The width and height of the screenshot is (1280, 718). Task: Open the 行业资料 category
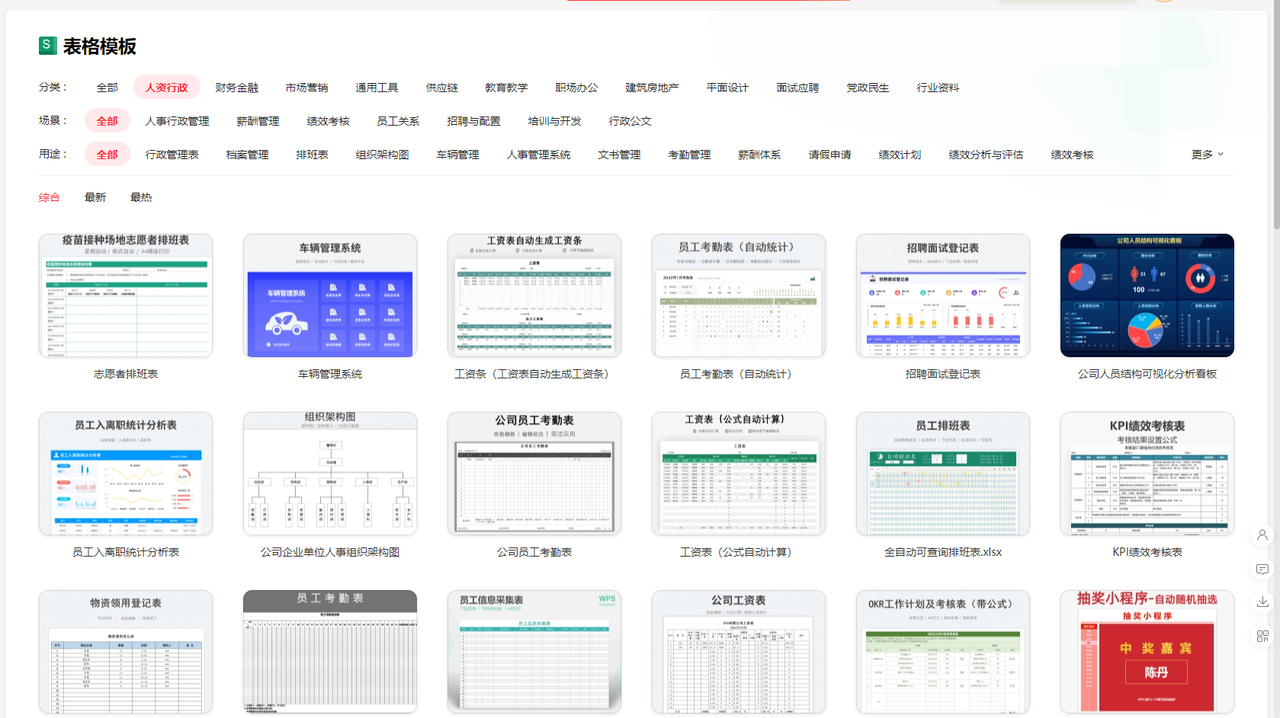[x=938, y=88]
